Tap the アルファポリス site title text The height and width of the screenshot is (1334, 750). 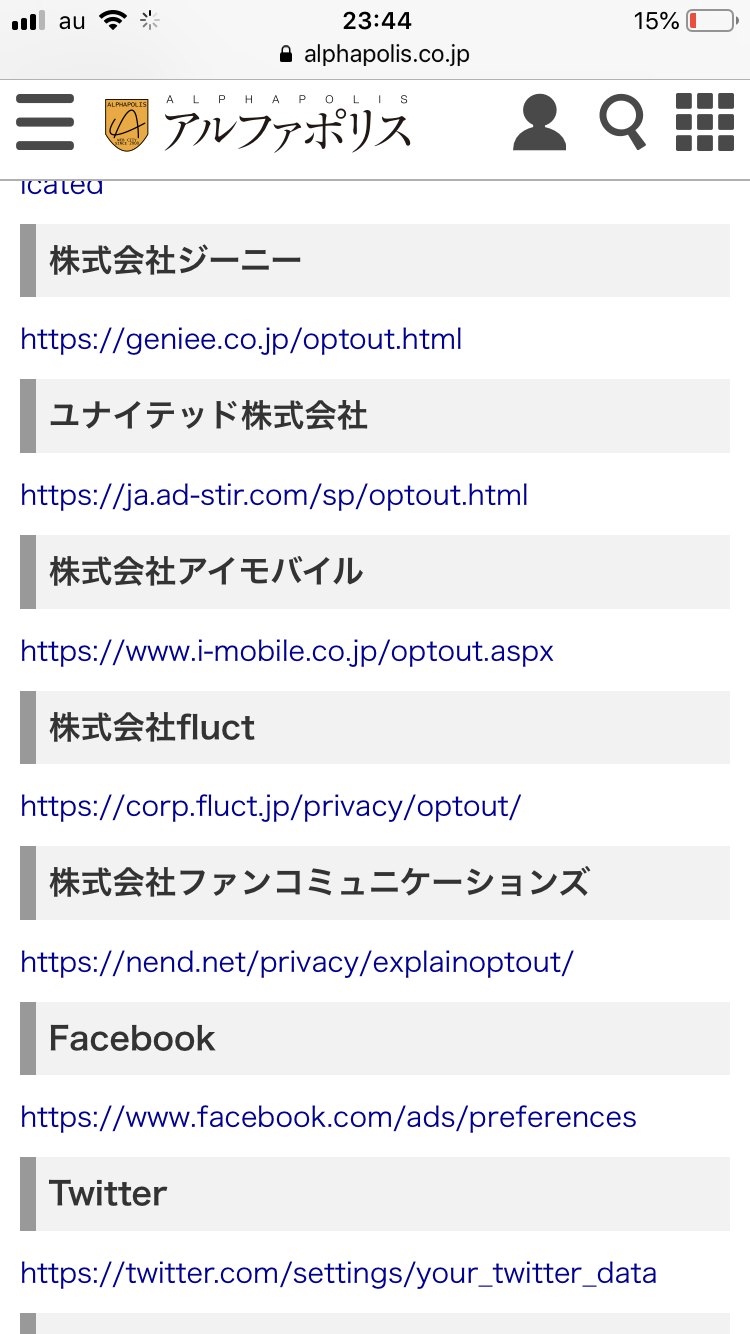click(x=287, y=130)
